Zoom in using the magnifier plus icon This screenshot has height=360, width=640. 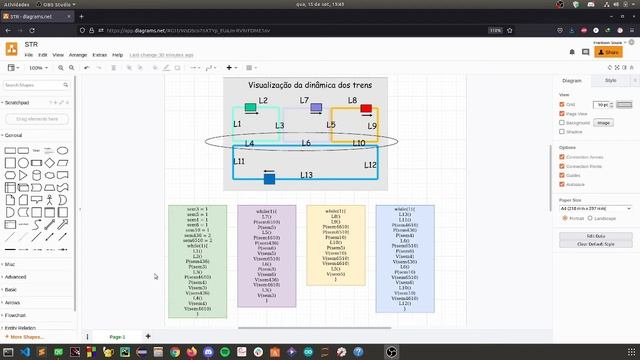61,68
